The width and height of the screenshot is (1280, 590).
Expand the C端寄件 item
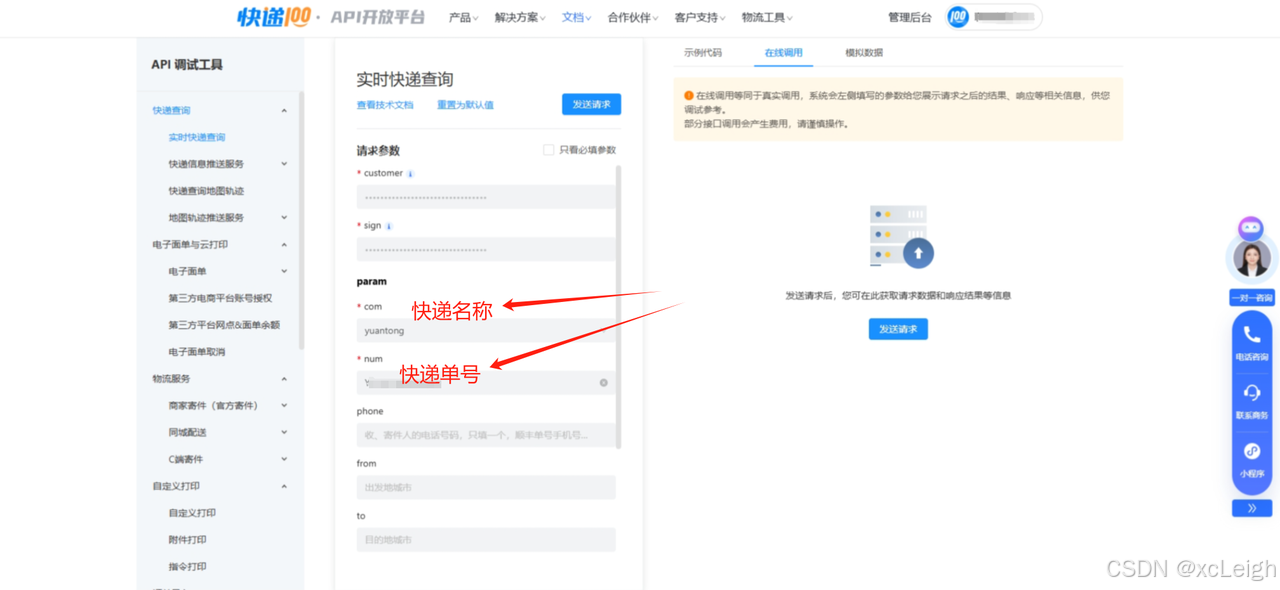pyautogui.click(x=284, y=460)
